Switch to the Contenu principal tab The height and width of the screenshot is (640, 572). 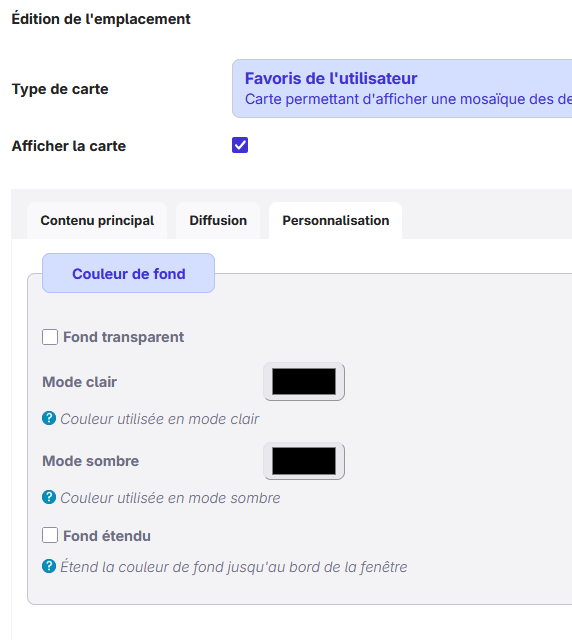tap(97, 220)
